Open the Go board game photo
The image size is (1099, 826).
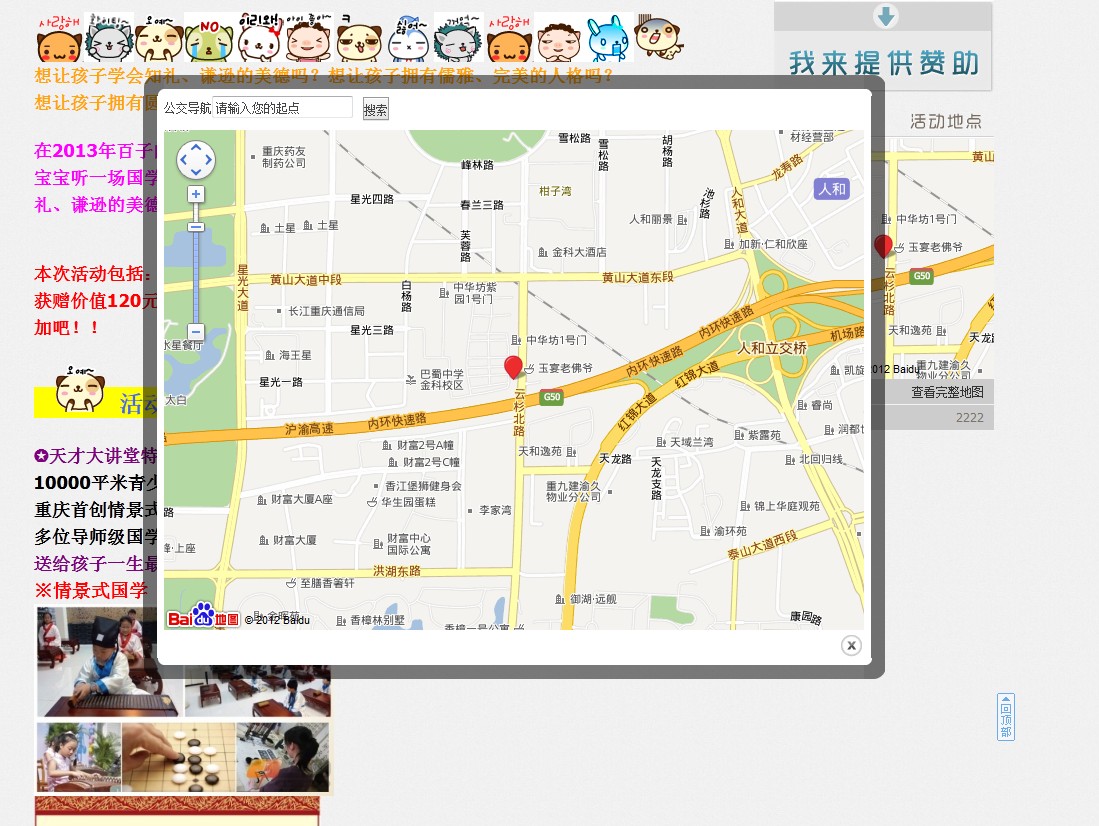[x=179, y=757]
